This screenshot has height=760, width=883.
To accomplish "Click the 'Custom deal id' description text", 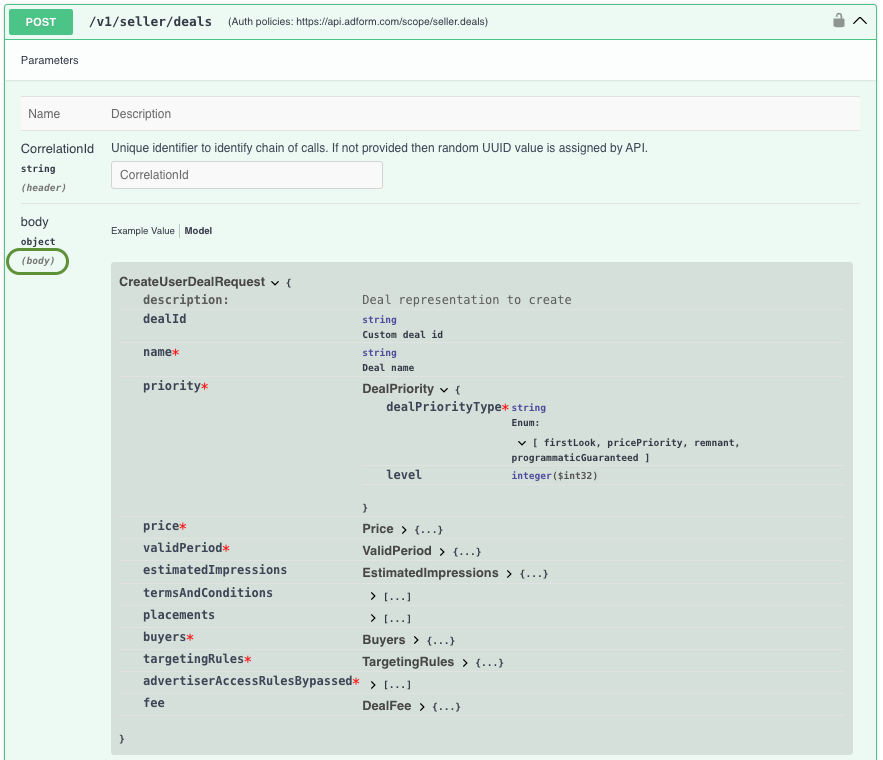I will click(402, 334).
